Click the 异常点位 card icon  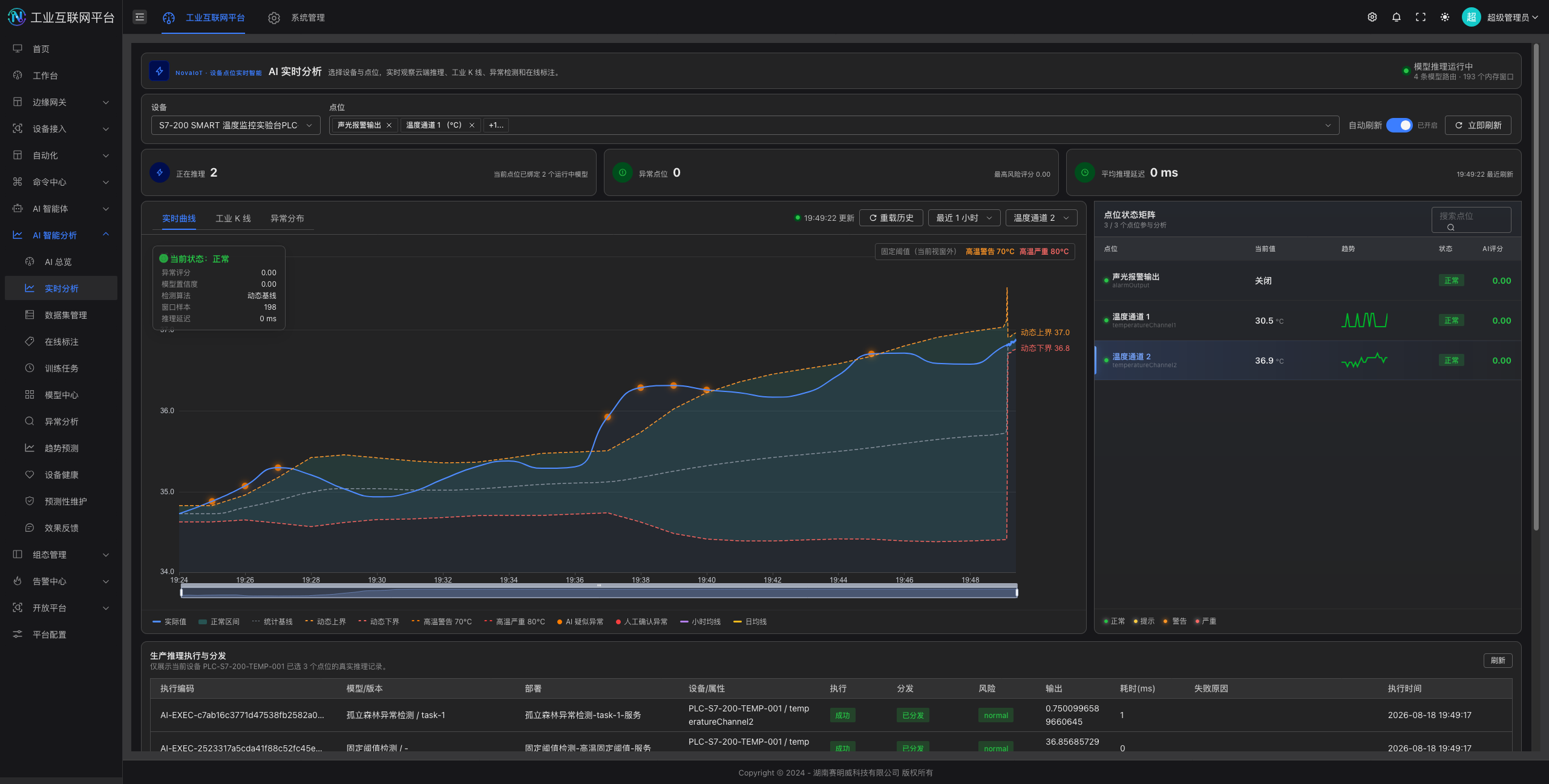[x=622, y=172]
